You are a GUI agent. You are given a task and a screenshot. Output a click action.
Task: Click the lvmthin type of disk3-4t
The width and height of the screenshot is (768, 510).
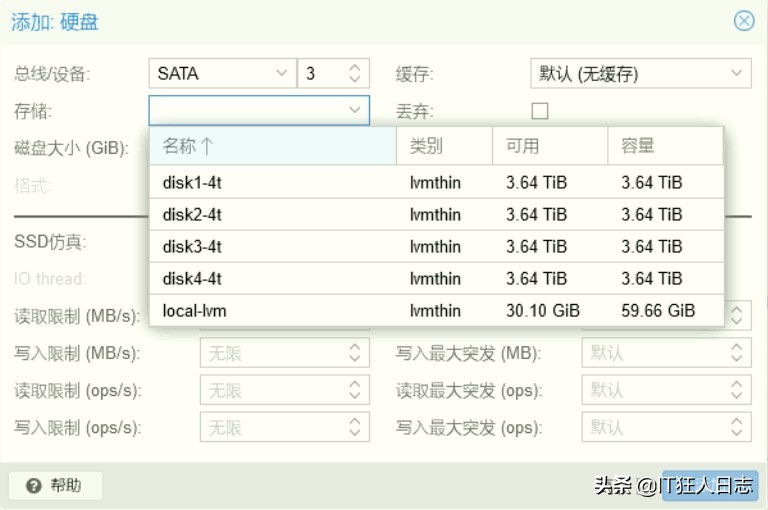pyautogui.click(x=435, y=246)
